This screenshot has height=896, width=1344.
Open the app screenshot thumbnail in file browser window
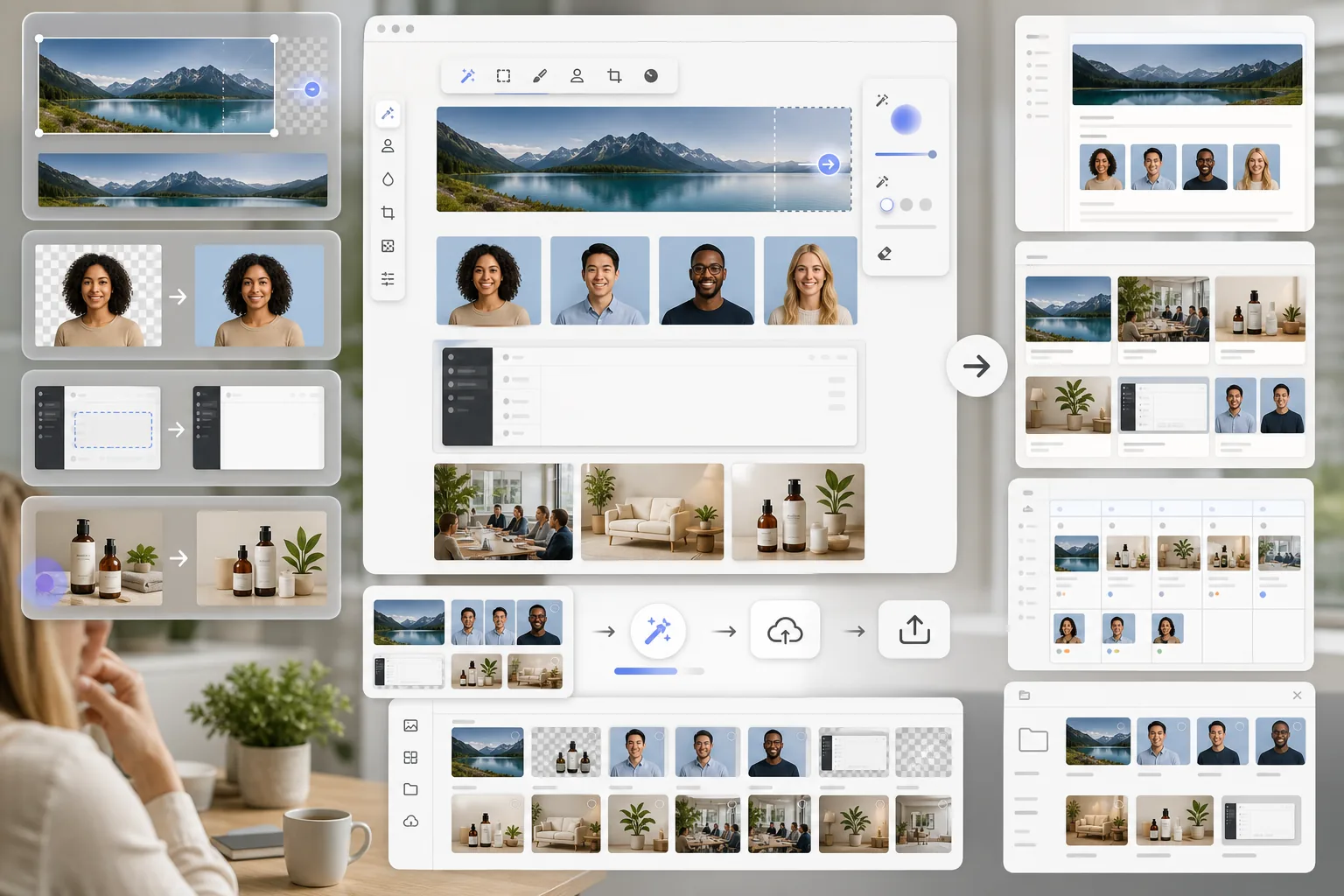pos(1262,820)
